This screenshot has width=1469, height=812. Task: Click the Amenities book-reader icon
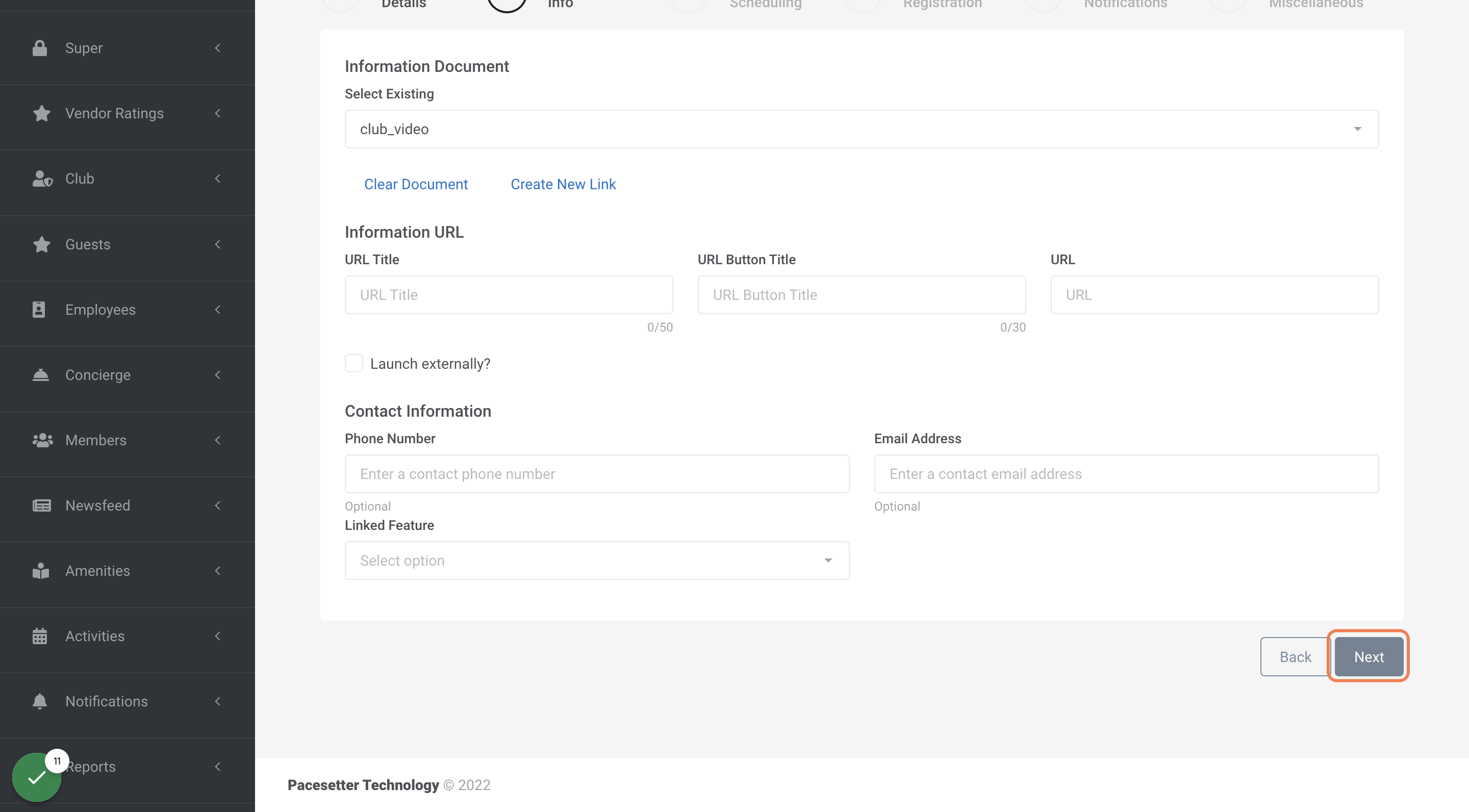pos(40,571)
